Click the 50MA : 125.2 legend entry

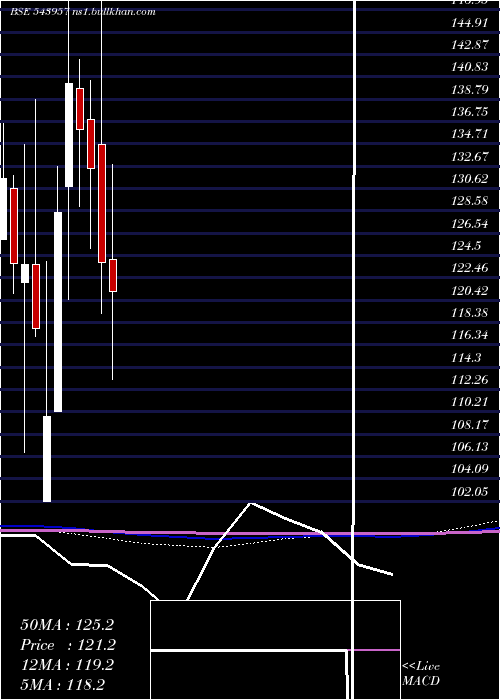(67, 625)
